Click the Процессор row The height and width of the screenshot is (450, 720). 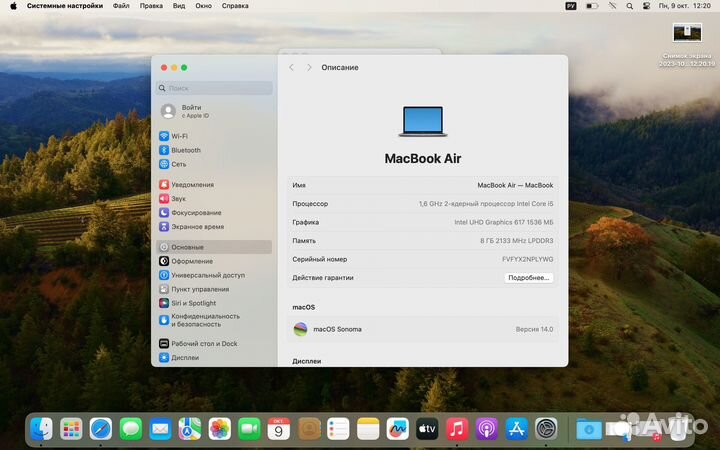[423, 203]
